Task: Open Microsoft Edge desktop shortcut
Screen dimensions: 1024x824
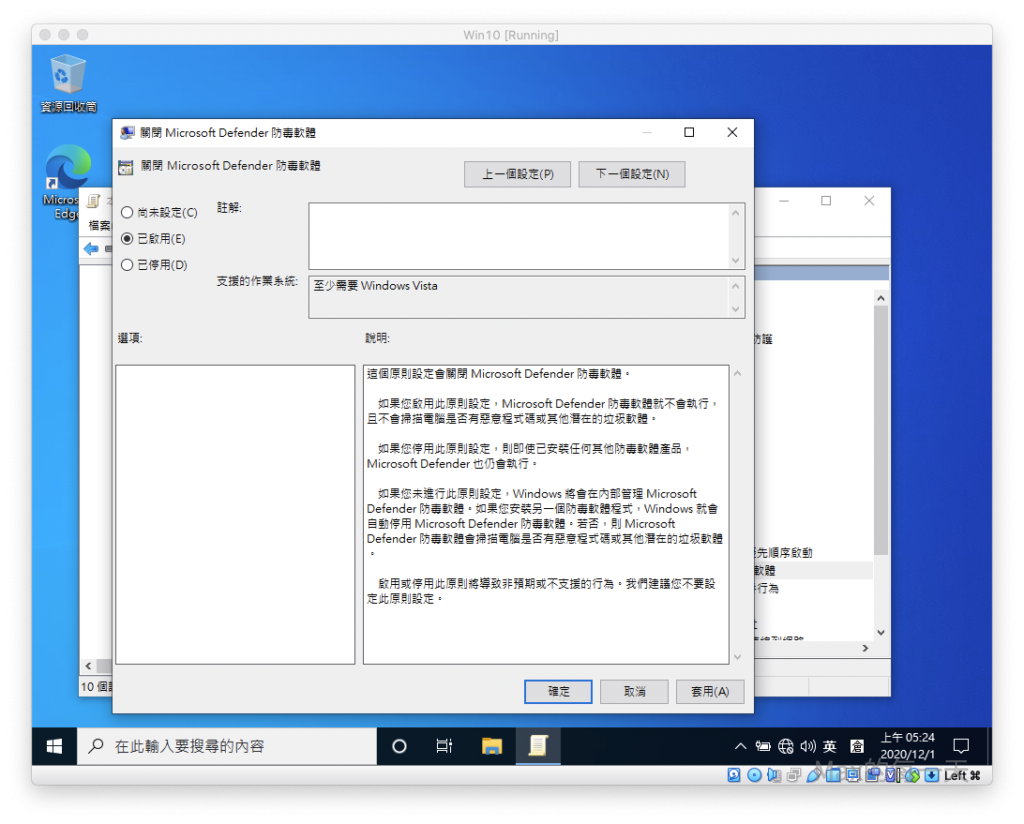Action: pos(68,170)
